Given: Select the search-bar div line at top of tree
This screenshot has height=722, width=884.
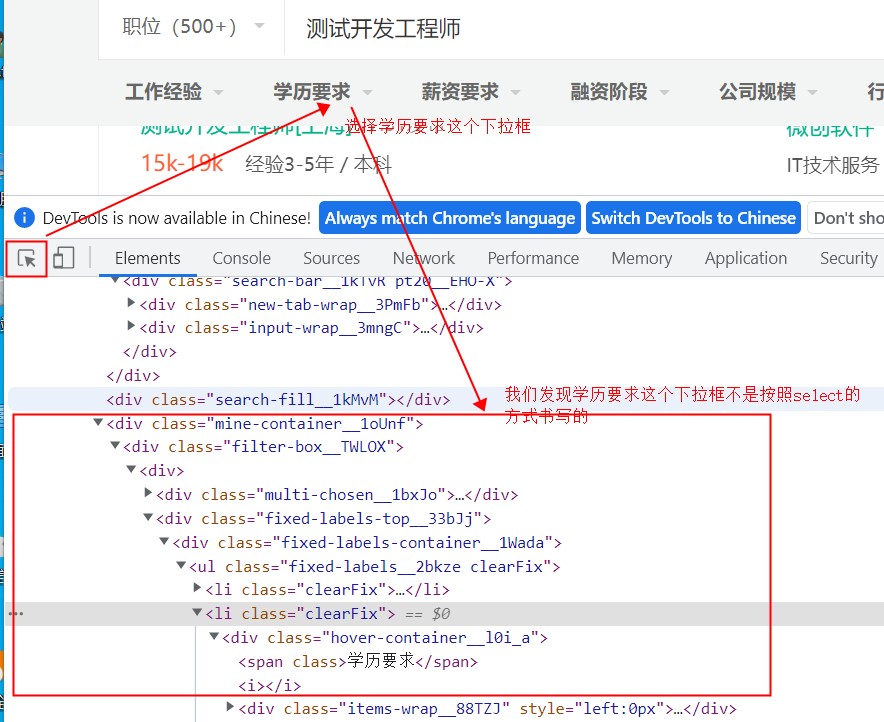Looking at the screenshot, I should point(317,281).
